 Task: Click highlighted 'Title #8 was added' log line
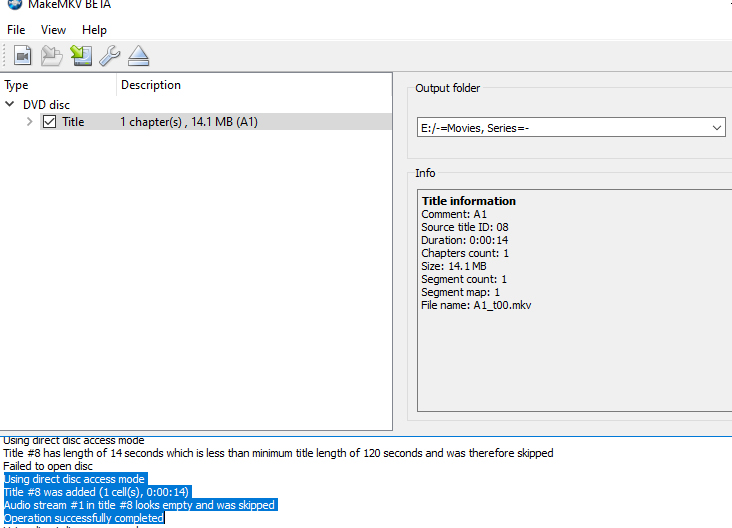(96, 492)
